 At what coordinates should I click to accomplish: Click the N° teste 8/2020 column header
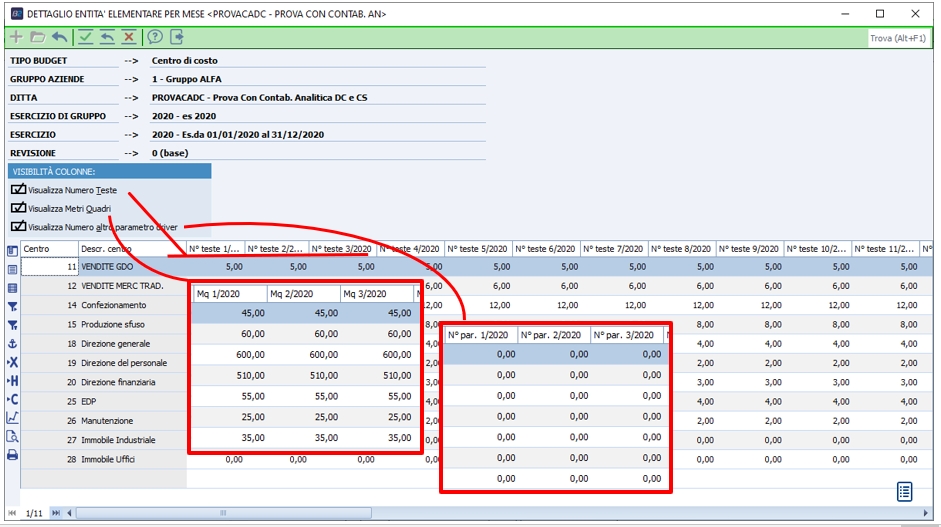tap(682, 249)
